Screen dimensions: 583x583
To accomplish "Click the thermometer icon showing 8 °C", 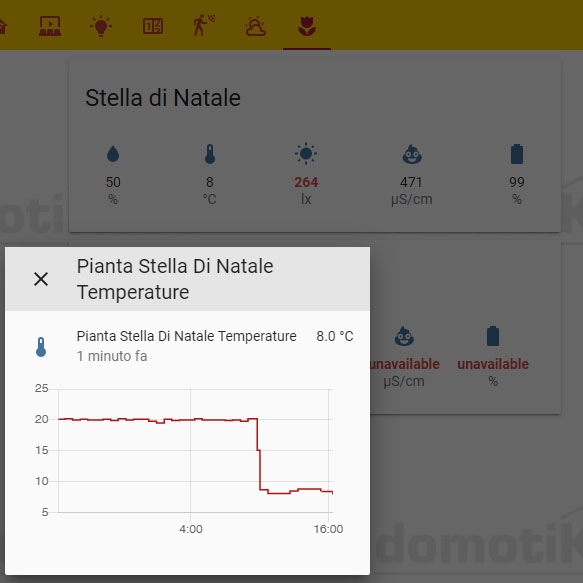I will [x=210, y=154].
